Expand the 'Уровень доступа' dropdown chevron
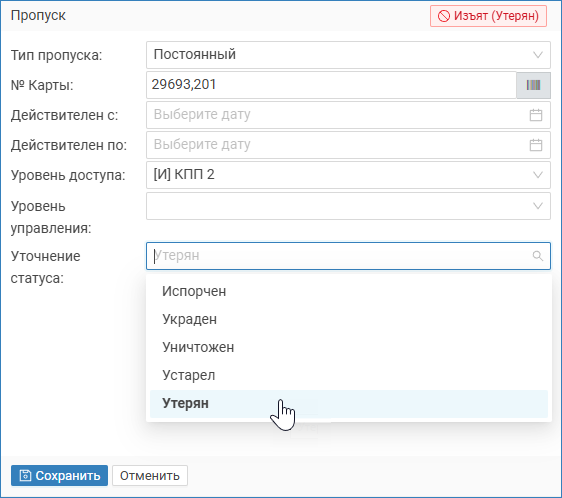 [538, 175]
